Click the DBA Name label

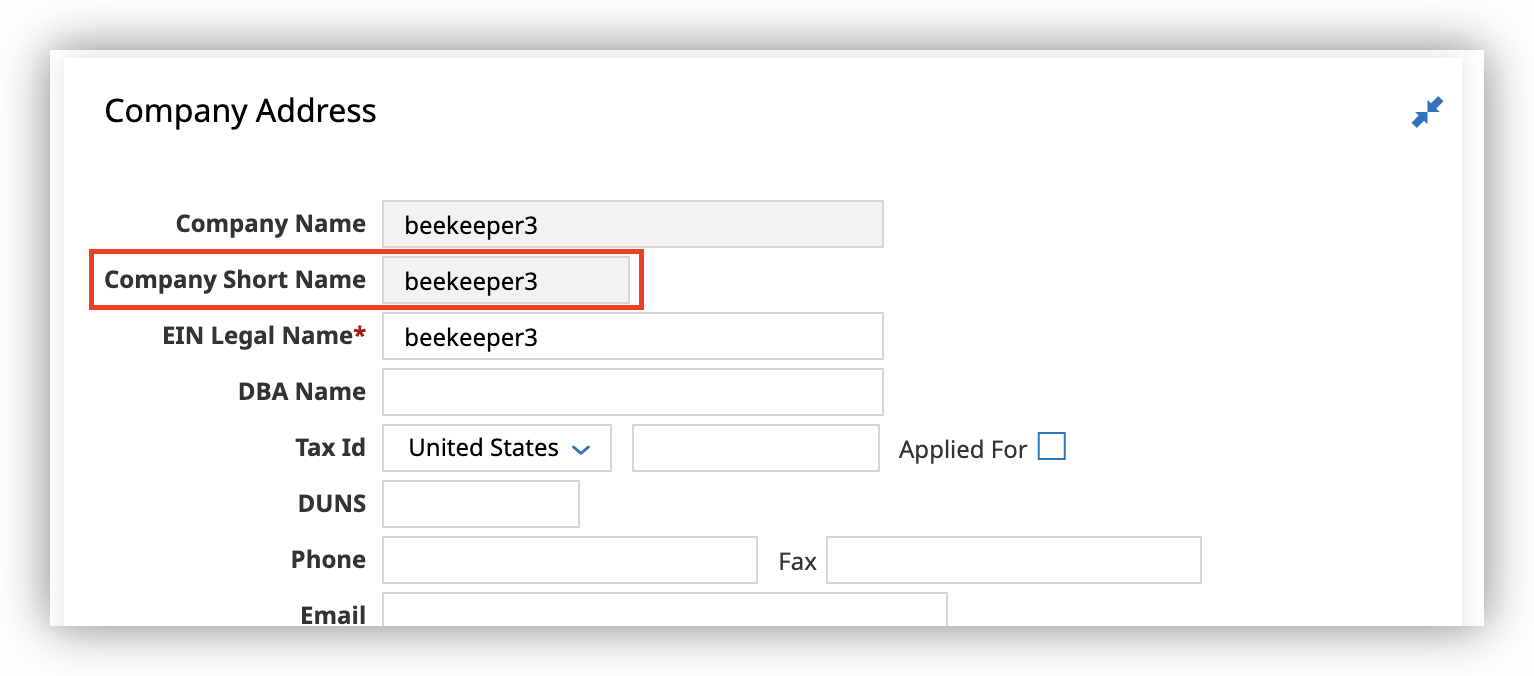[301, 392]
